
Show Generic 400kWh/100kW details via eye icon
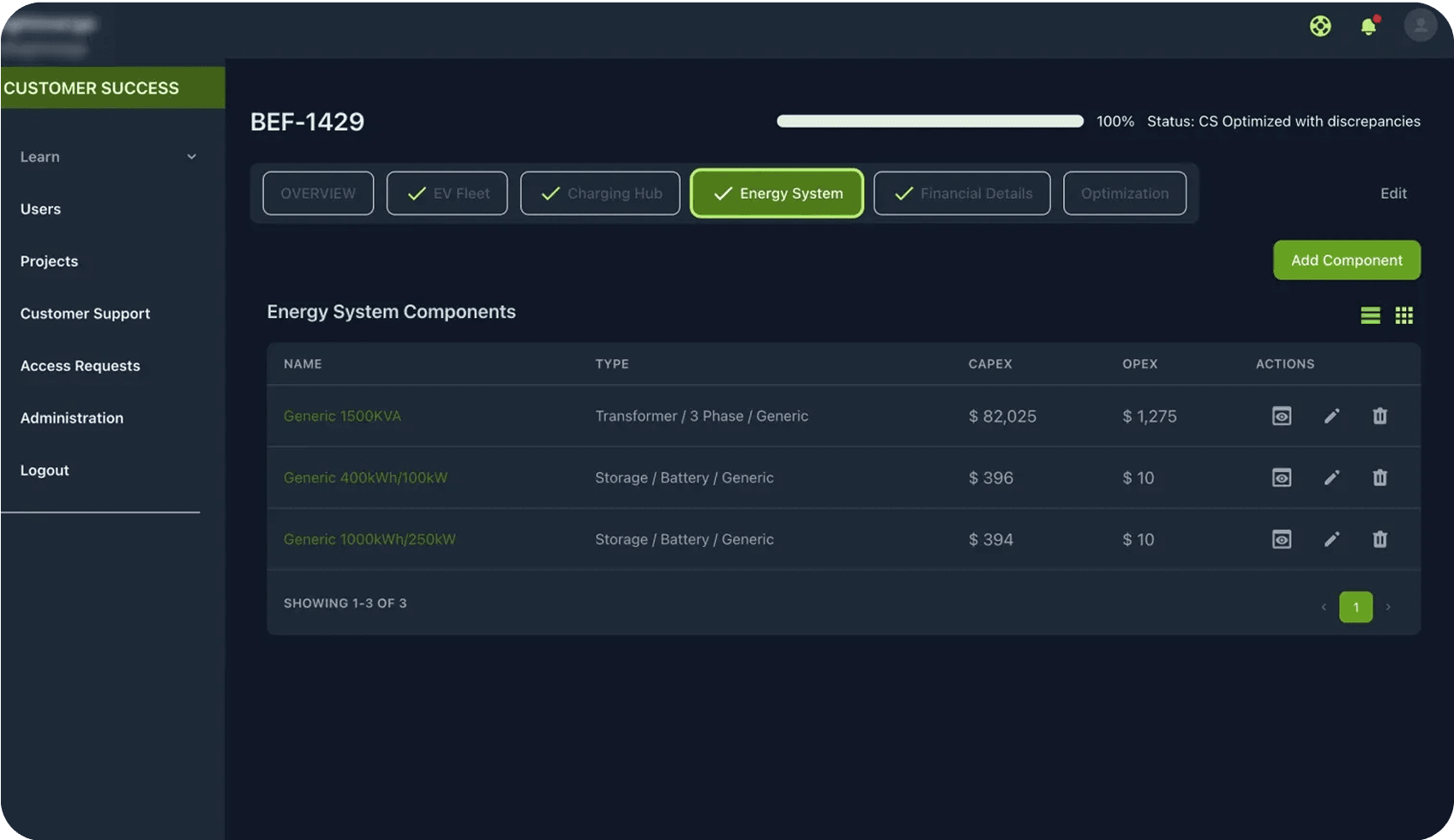[x=1281, y=477]
